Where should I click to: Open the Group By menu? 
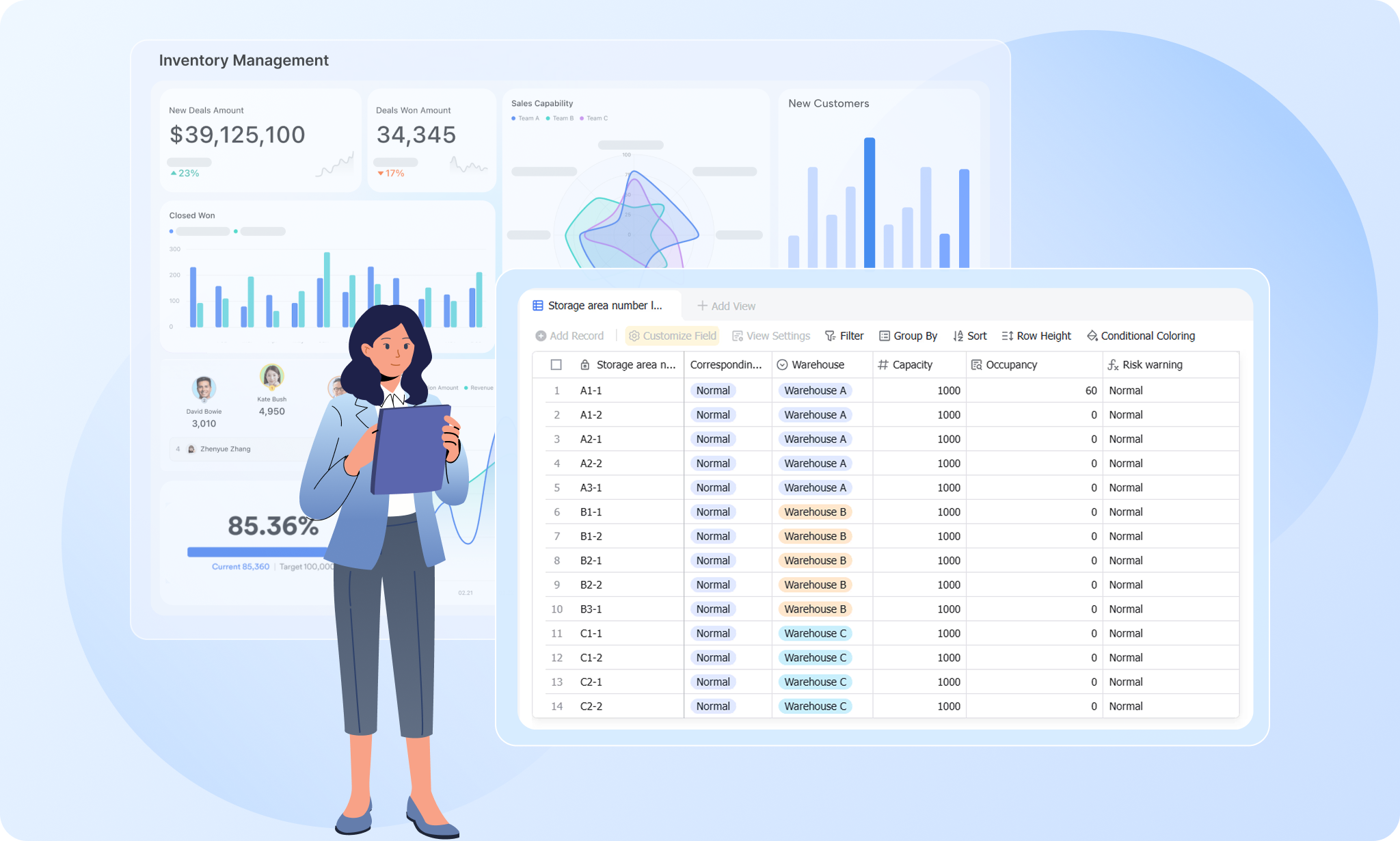coord(908,336)
